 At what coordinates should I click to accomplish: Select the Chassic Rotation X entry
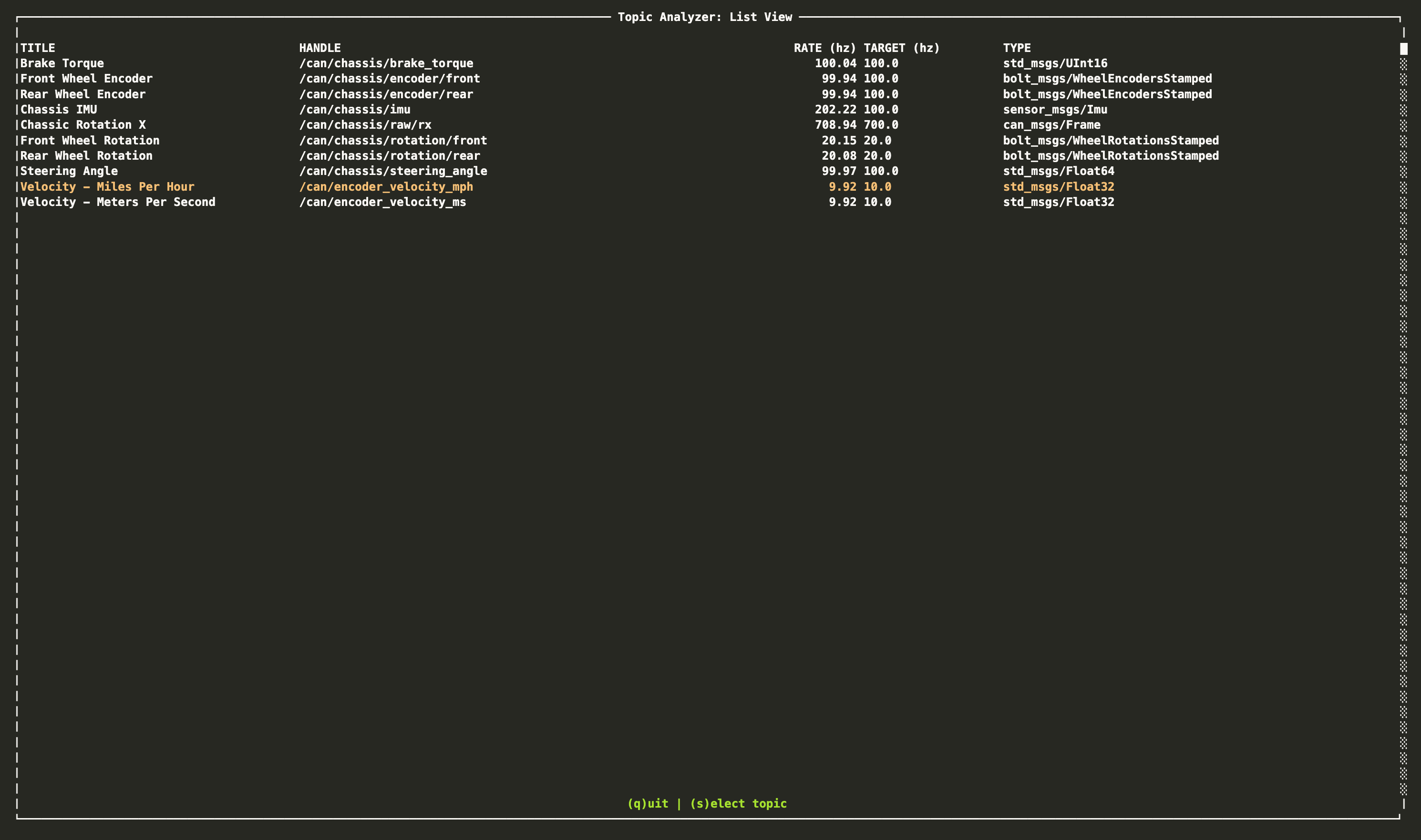tap(82, 125)
